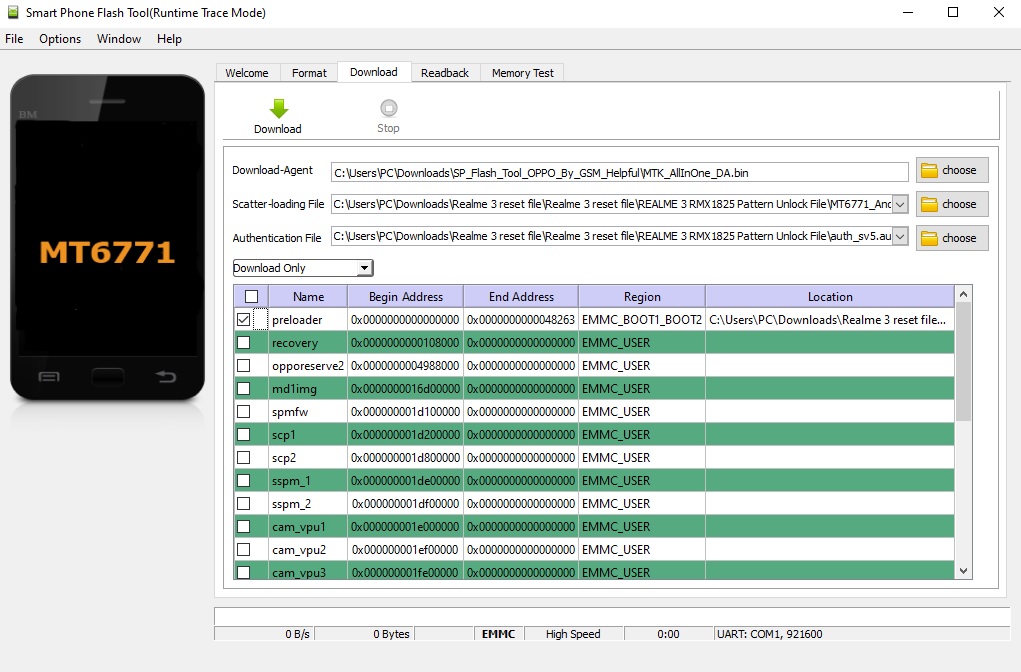The width and height of the screenshot is (1021, 672).
Task: Click the app icon in title bar
Action: click(13, 12)
